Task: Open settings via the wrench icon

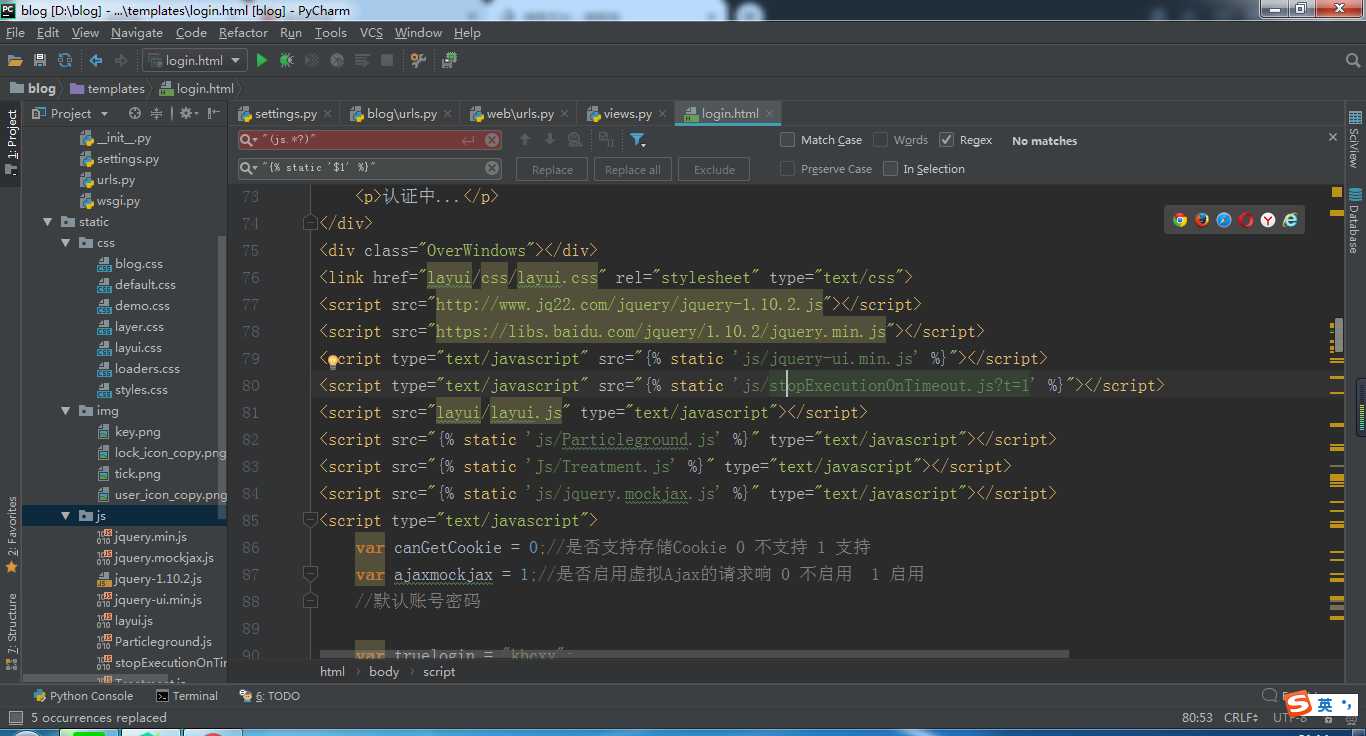Action: [418, 61]
